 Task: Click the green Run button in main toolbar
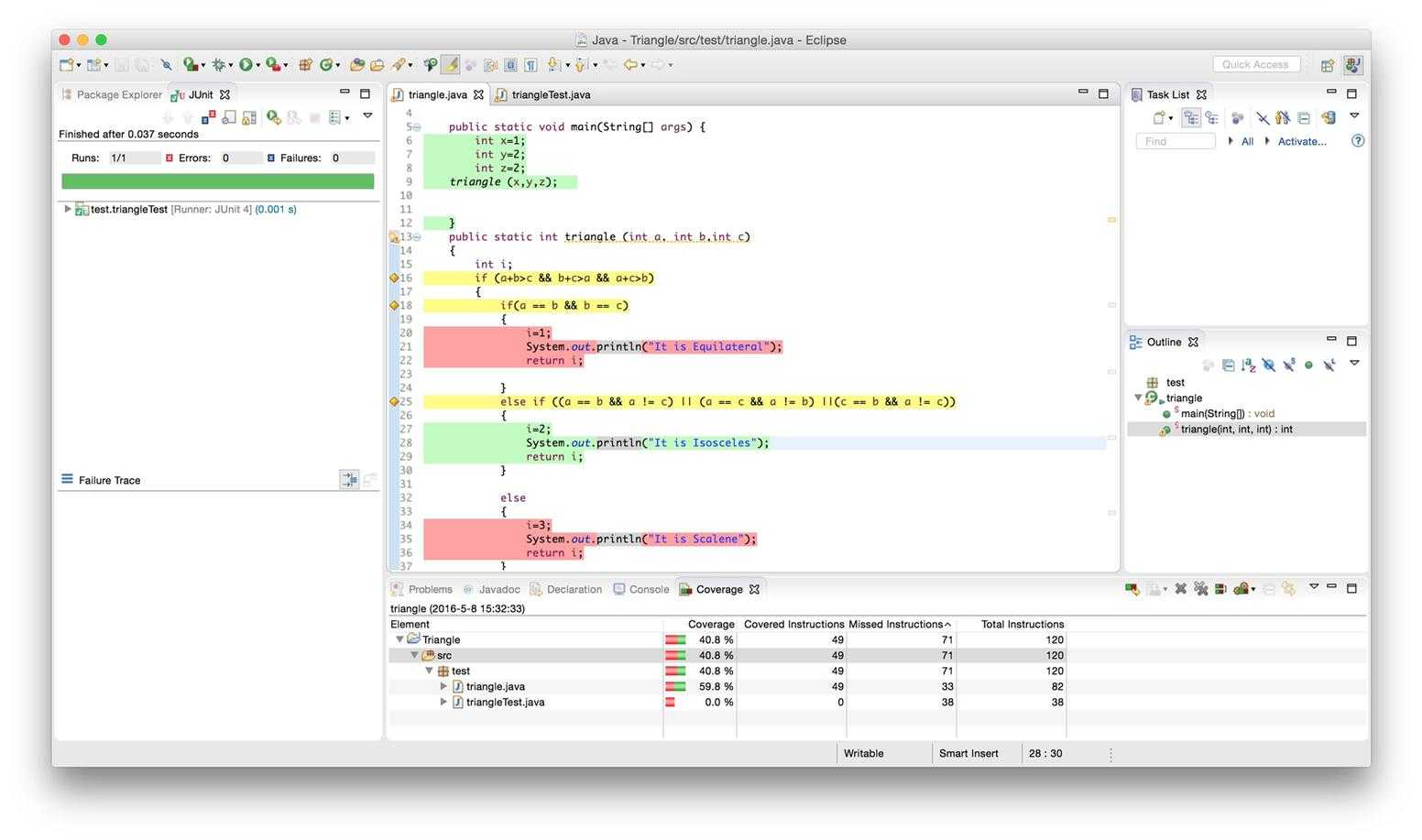click(x=245, y=64)
